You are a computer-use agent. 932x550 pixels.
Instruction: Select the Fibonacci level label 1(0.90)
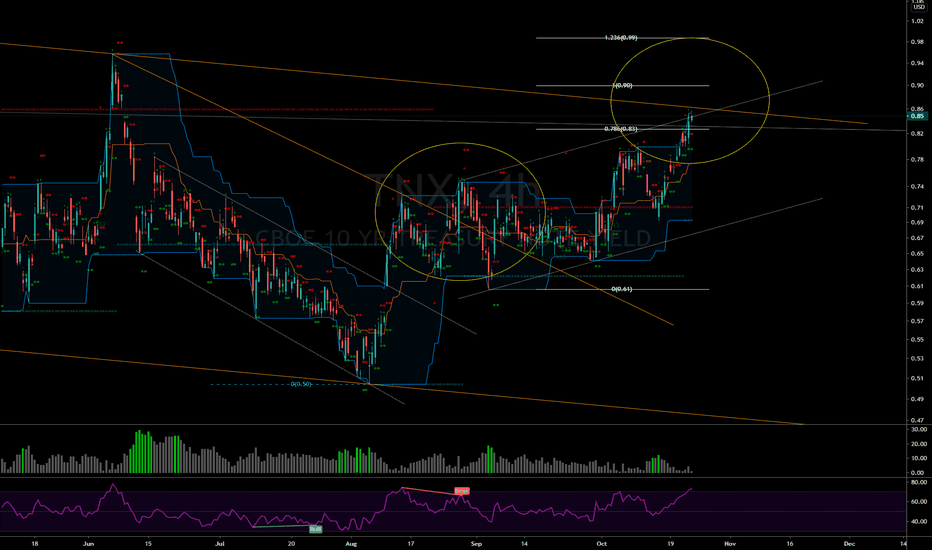[x=622, y=85]
